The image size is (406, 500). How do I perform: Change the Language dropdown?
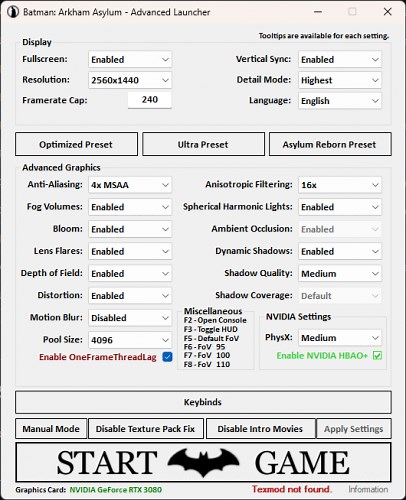[x=340, y=101]
